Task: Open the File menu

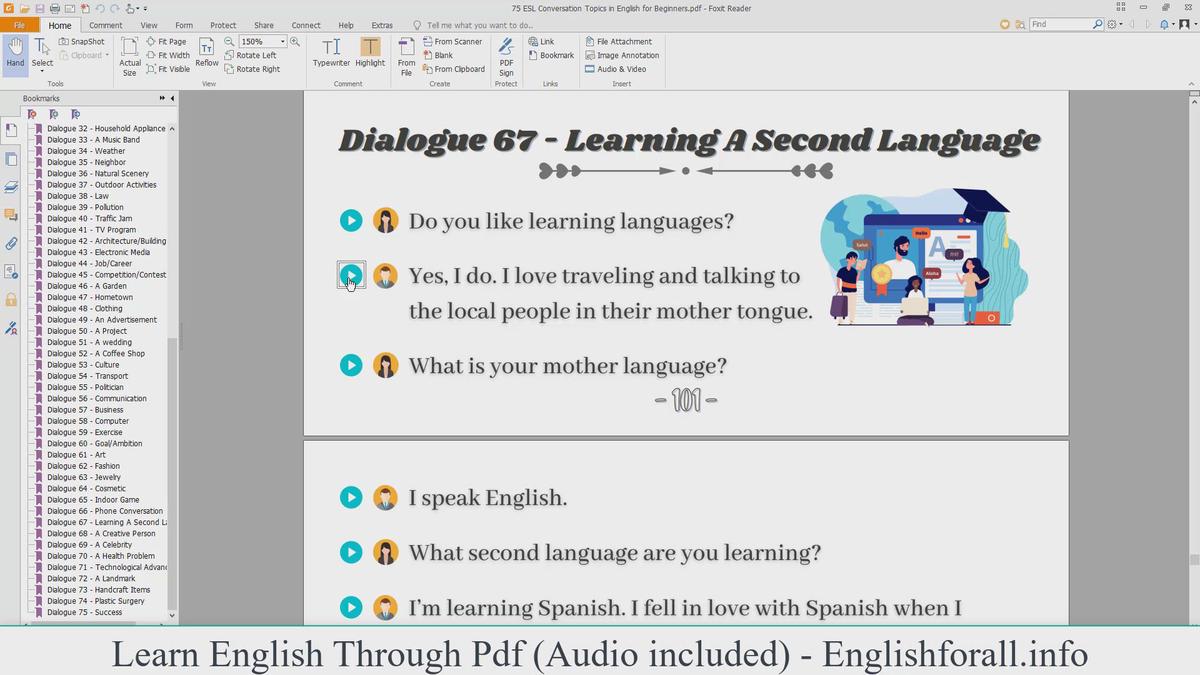Action: point(20,25)
